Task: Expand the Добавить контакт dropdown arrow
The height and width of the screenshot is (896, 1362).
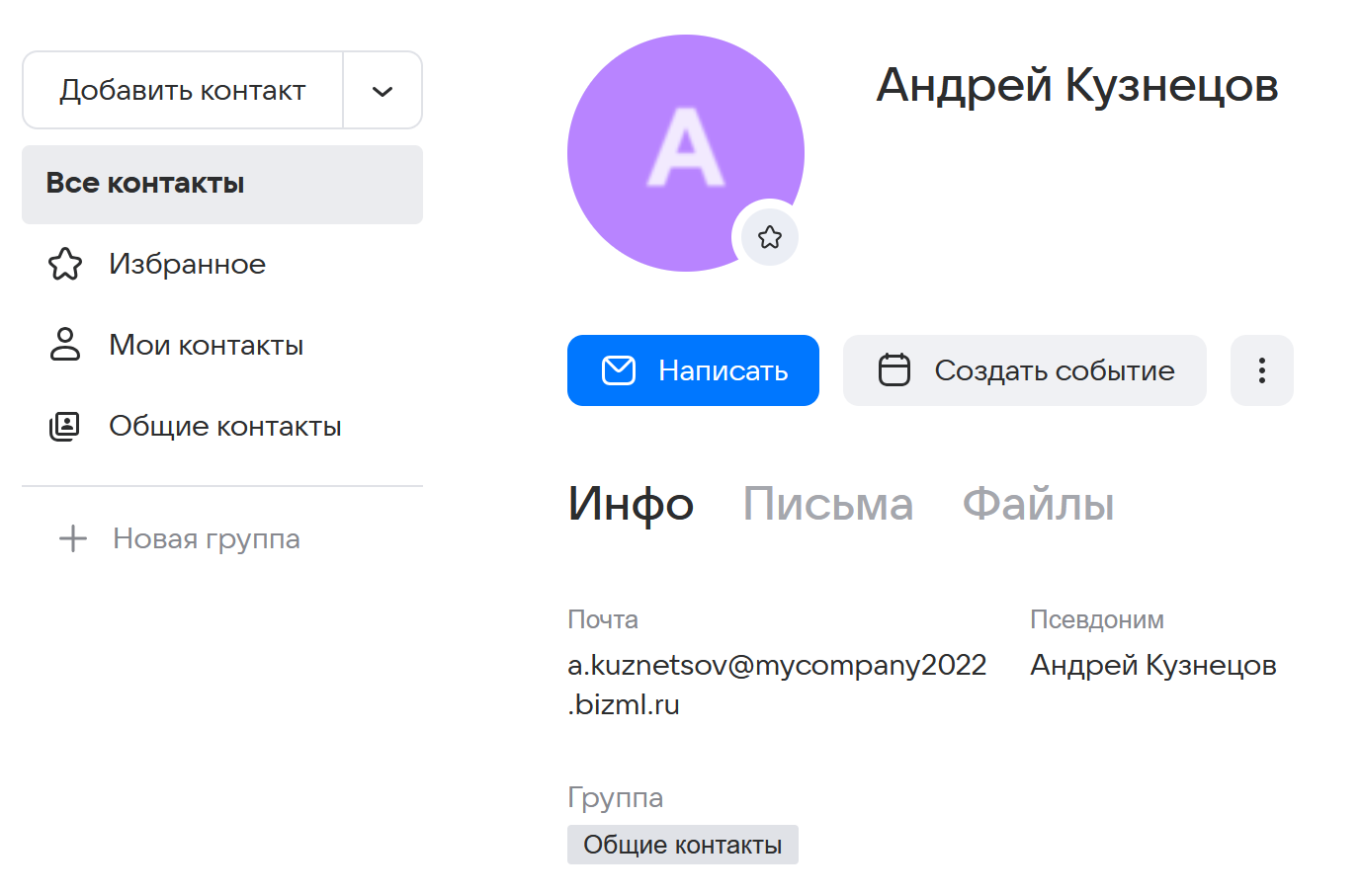Action: [383, 91]
